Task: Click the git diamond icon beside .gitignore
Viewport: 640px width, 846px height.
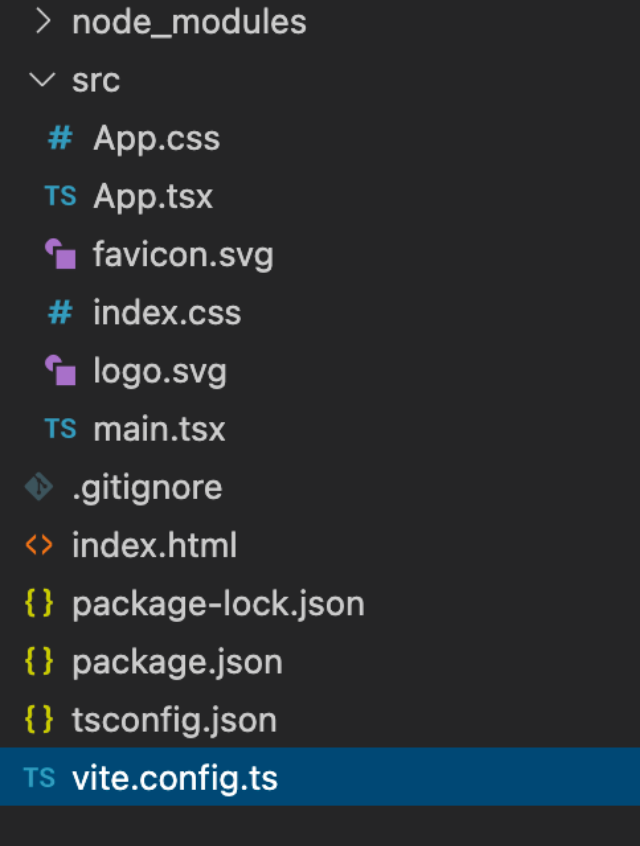Action: pos(39,487)
